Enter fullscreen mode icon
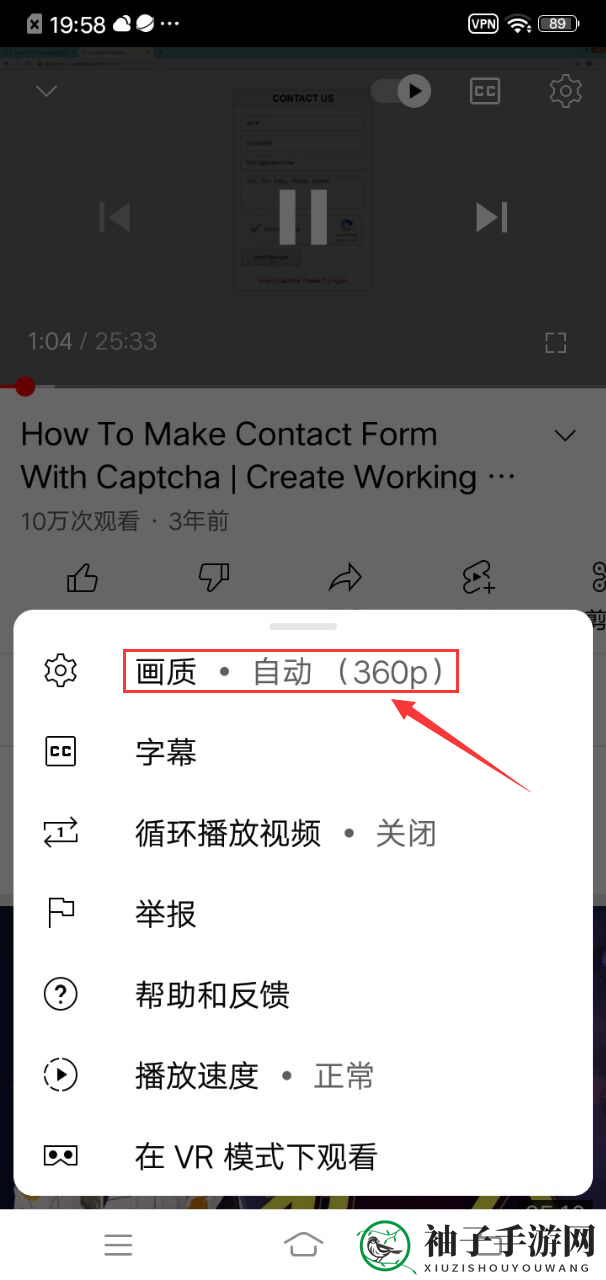 [x=556, y=343]
